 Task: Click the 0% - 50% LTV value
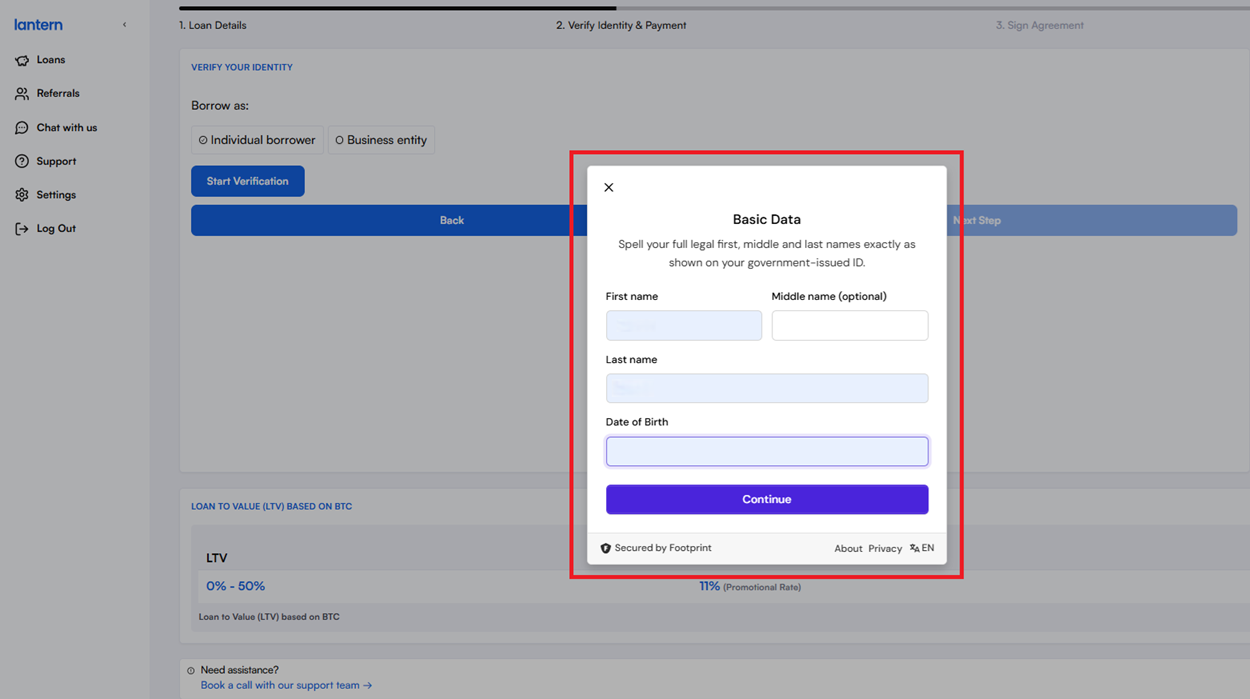coord(236,586)
